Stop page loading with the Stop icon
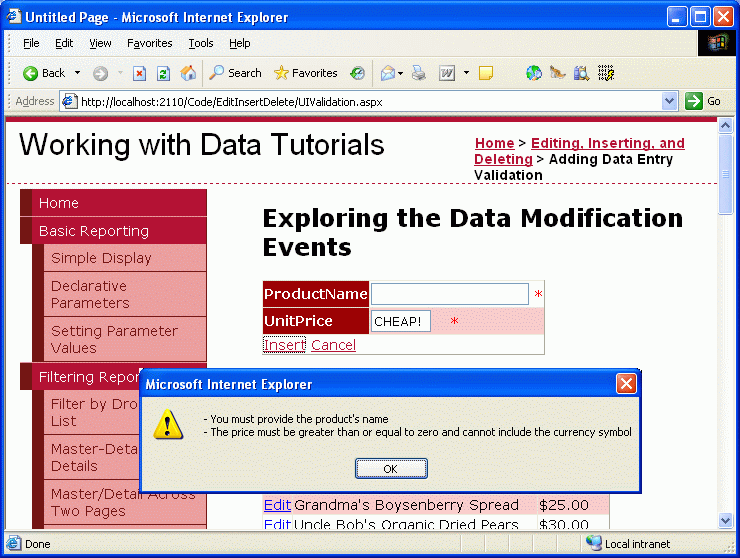Image resolution: width=740 pixels, height=558 pixels. tap(139, 73)
